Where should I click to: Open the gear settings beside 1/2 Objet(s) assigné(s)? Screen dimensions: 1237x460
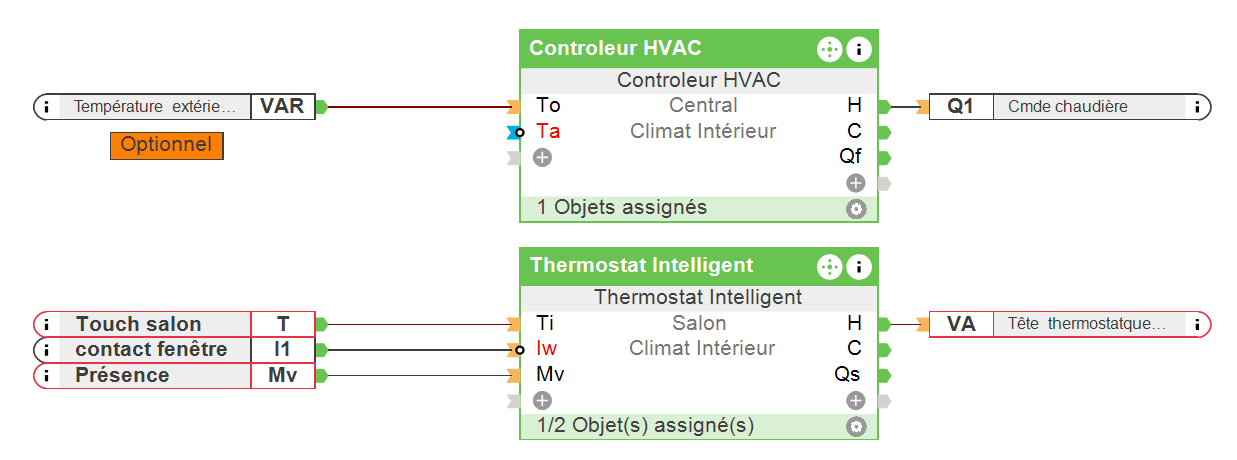click(x=855, y=426)
